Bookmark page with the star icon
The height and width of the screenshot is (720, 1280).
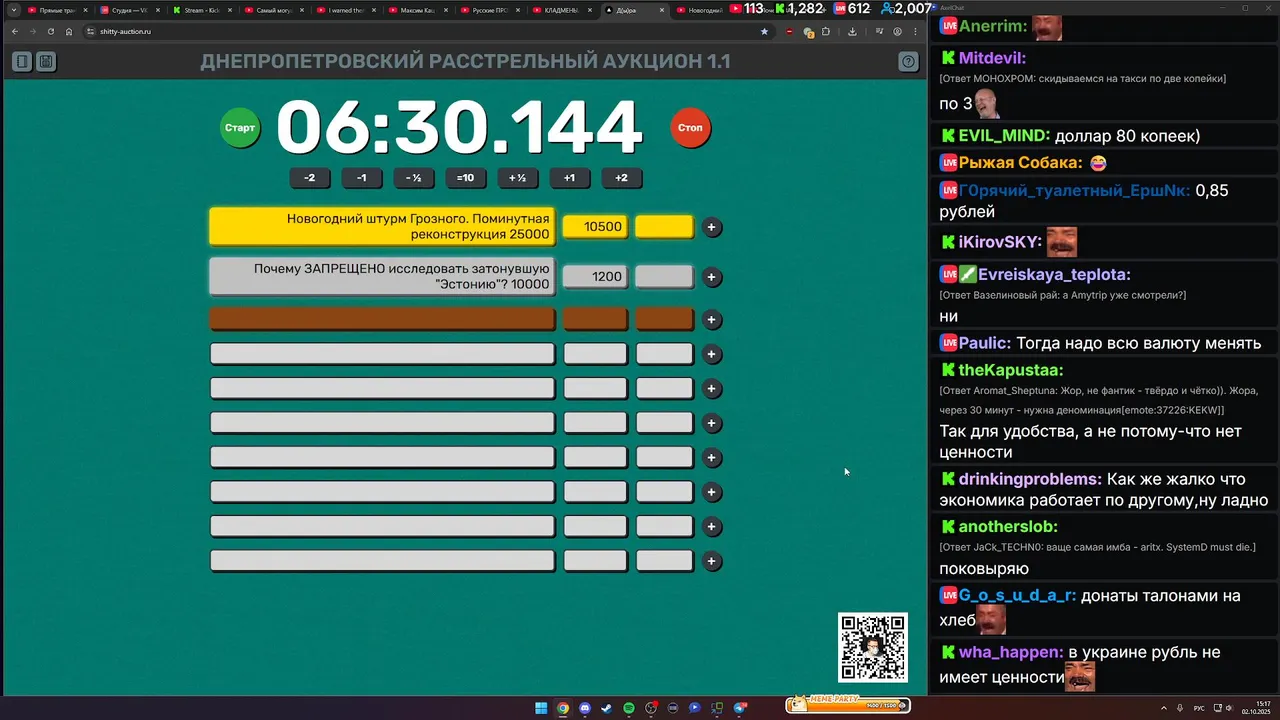pos(765,31)
